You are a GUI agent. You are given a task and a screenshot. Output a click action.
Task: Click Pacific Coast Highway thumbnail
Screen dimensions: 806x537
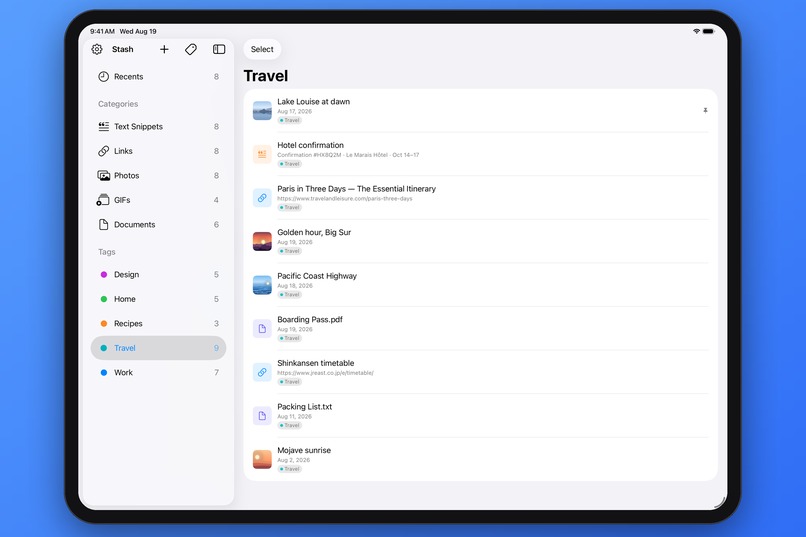[x=262, y=285]
